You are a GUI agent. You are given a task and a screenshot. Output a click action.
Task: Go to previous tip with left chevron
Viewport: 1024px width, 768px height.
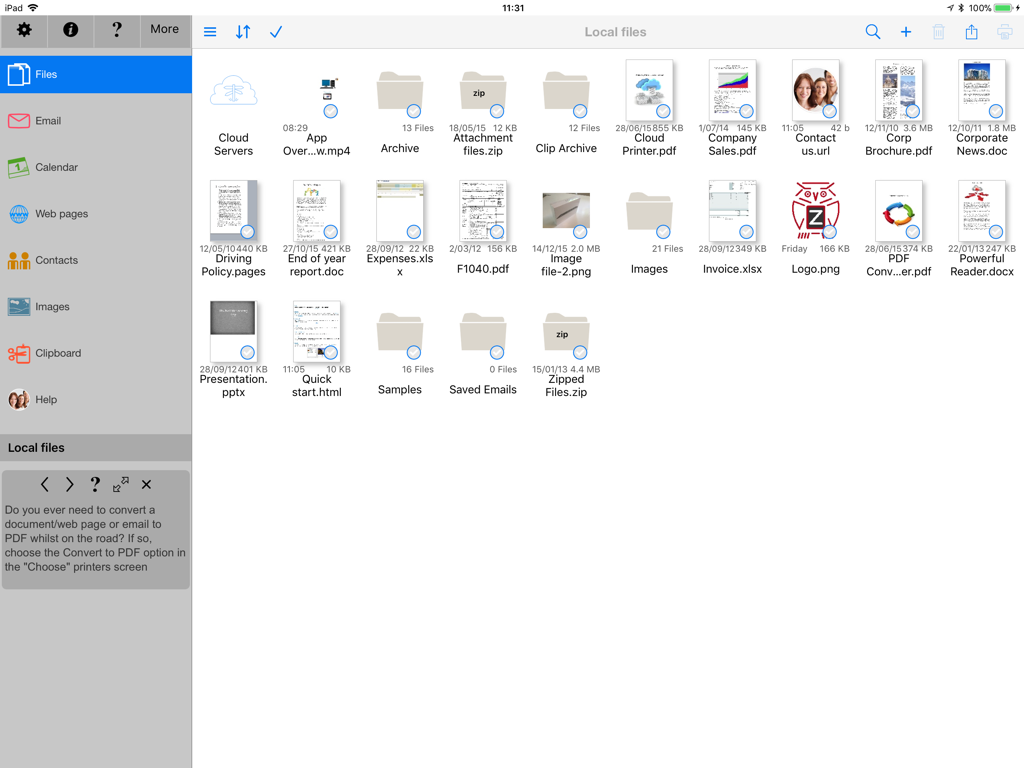coord(45,484)
